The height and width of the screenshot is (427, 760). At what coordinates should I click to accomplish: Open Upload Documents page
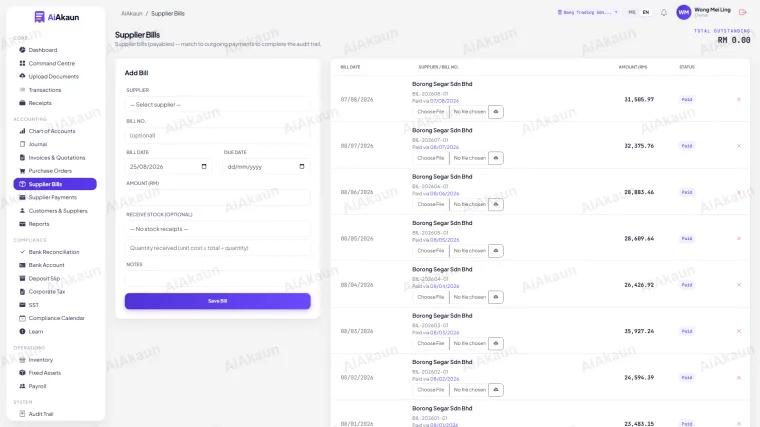[x=55, y=77]
